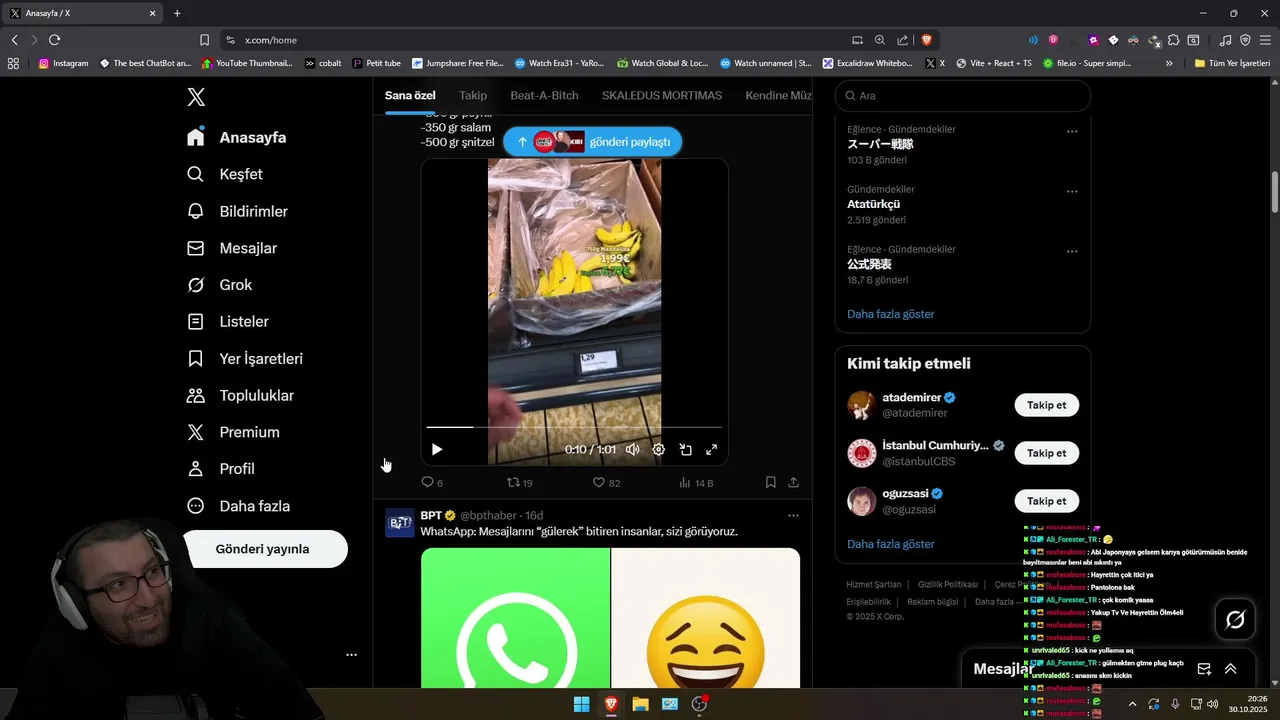Screen dimensions: 1280x720
Task: Follow atademirer
Action: (1047, 405)
